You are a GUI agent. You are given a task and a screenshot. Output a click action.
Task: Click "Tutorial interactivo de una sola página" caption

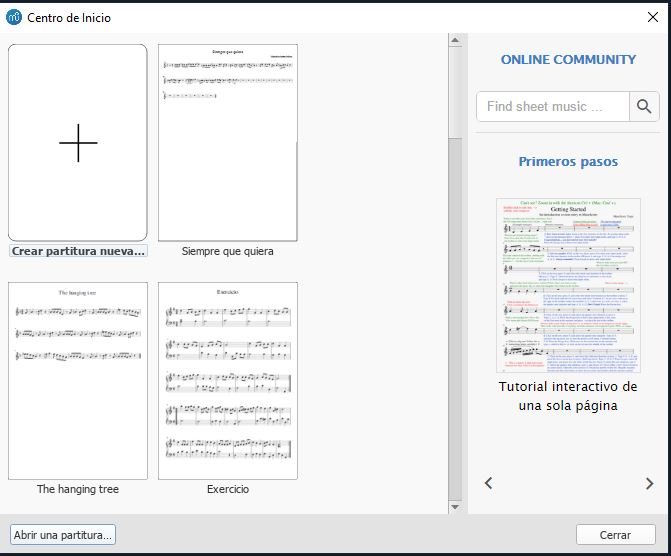point(568,396)
